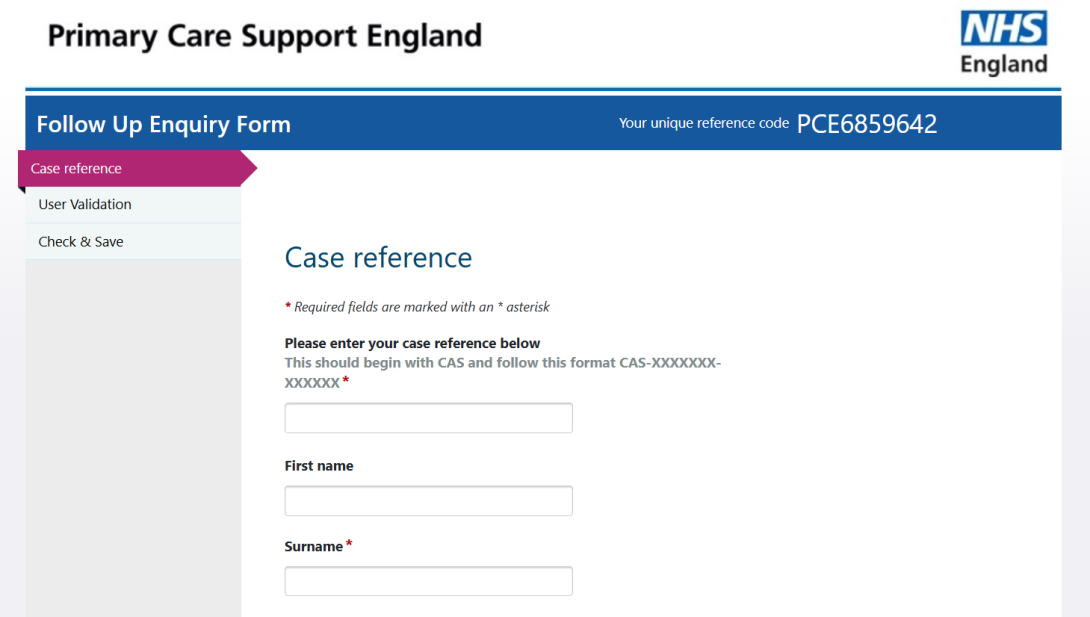Click the Surname text field

(x=428, y=580)
